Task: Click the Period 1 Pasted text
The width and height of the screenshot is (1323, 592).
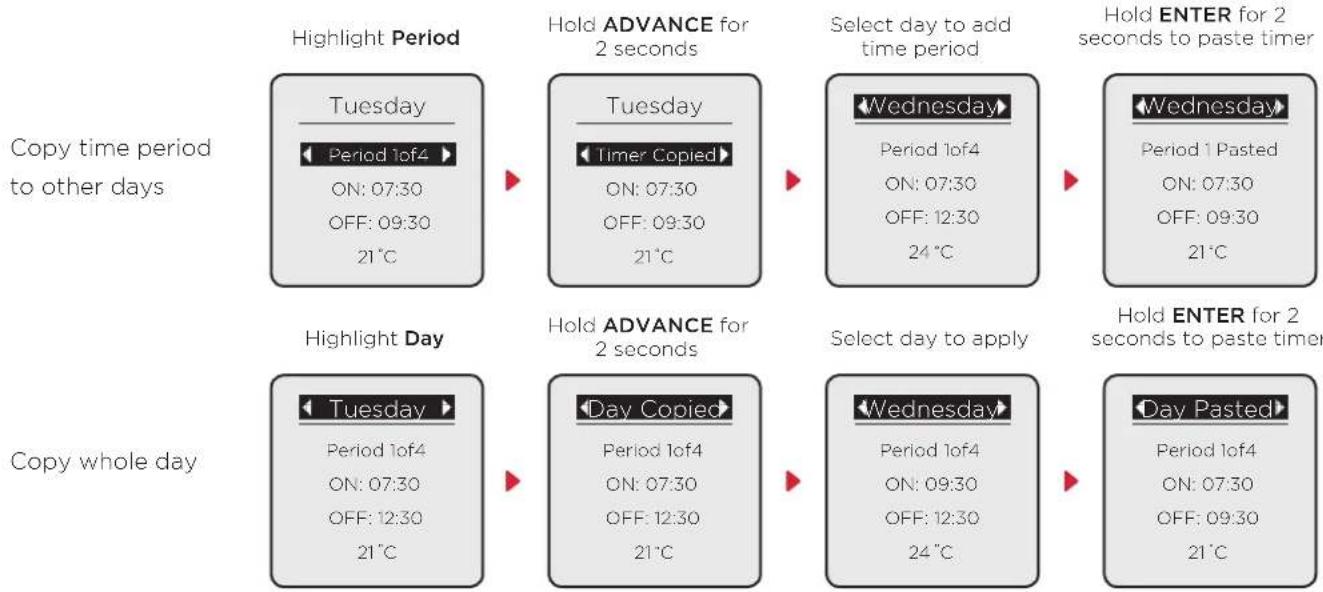Action: (1209, 150)
